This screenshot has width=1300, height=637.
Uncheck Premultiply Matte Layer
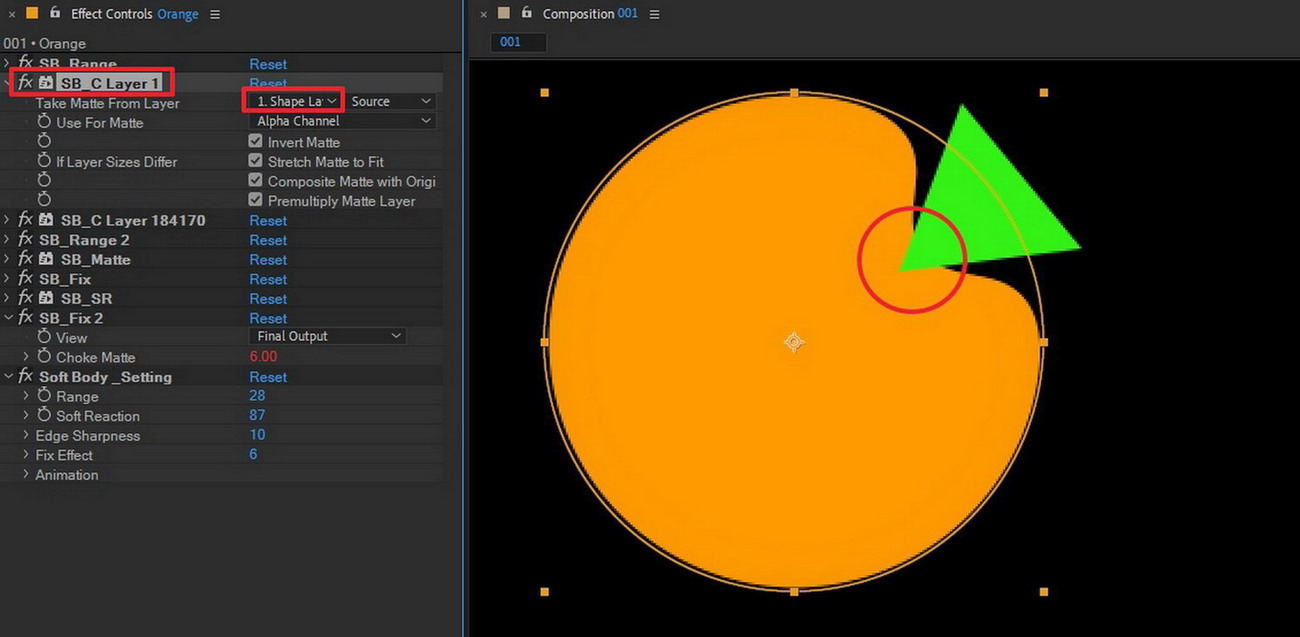click(x=255, y=200)
